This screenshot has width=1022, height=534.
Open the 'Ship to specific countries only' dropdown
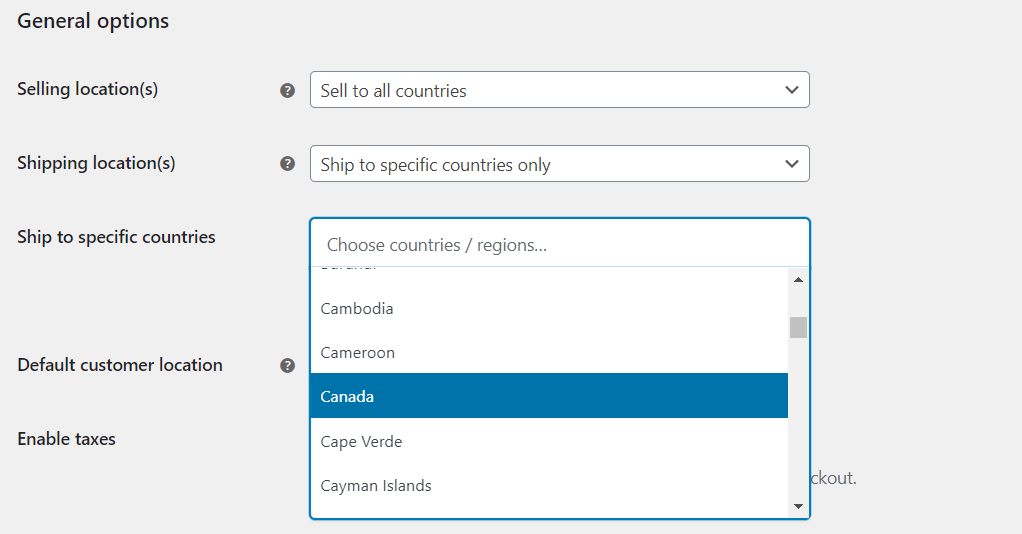click(x=559, y=164)
